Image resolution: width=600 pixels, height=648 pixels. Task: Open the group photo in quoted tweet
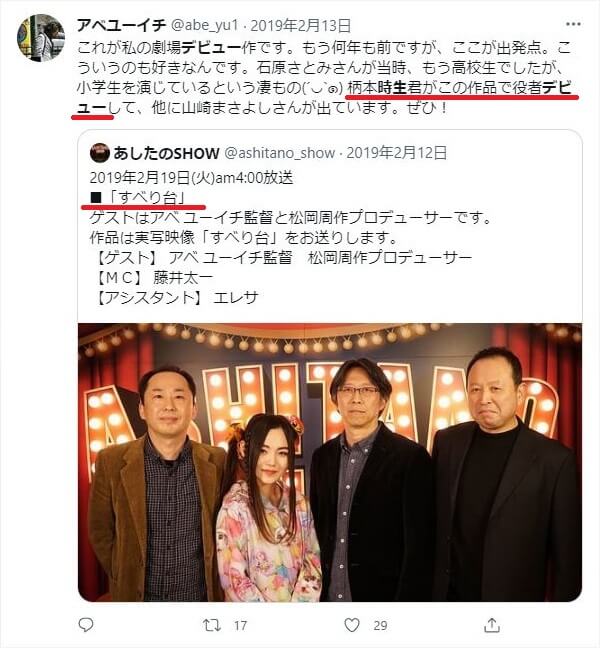click(x=330, y=462)
